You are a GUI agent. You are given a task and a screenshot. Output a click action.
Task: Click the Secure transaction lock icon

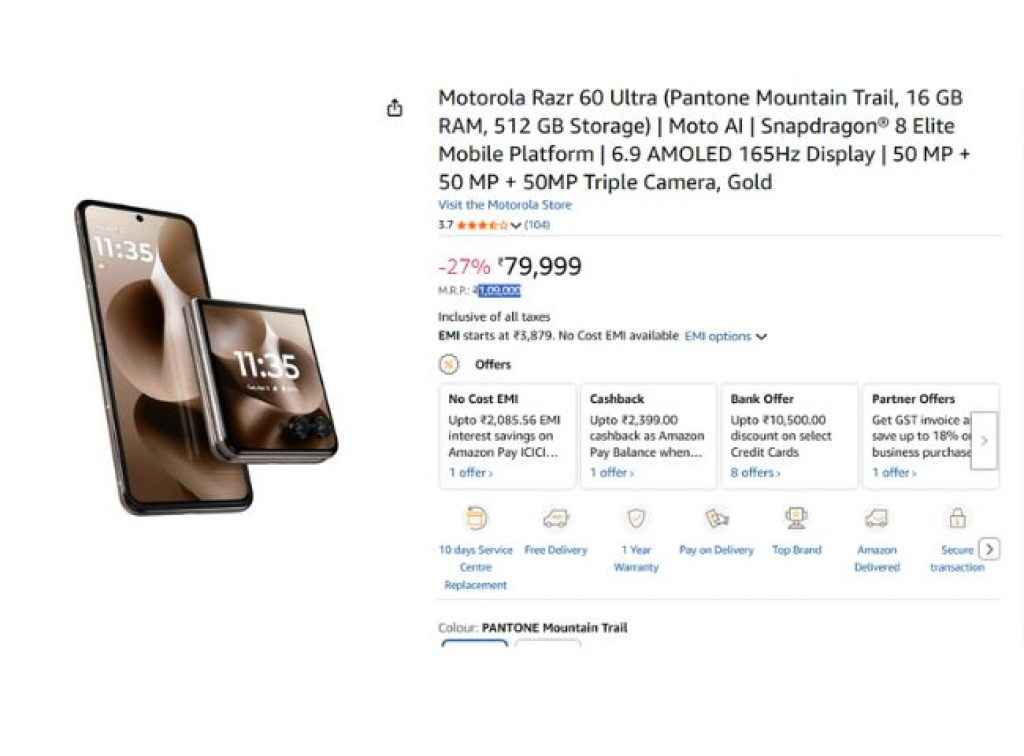(957, 518)
